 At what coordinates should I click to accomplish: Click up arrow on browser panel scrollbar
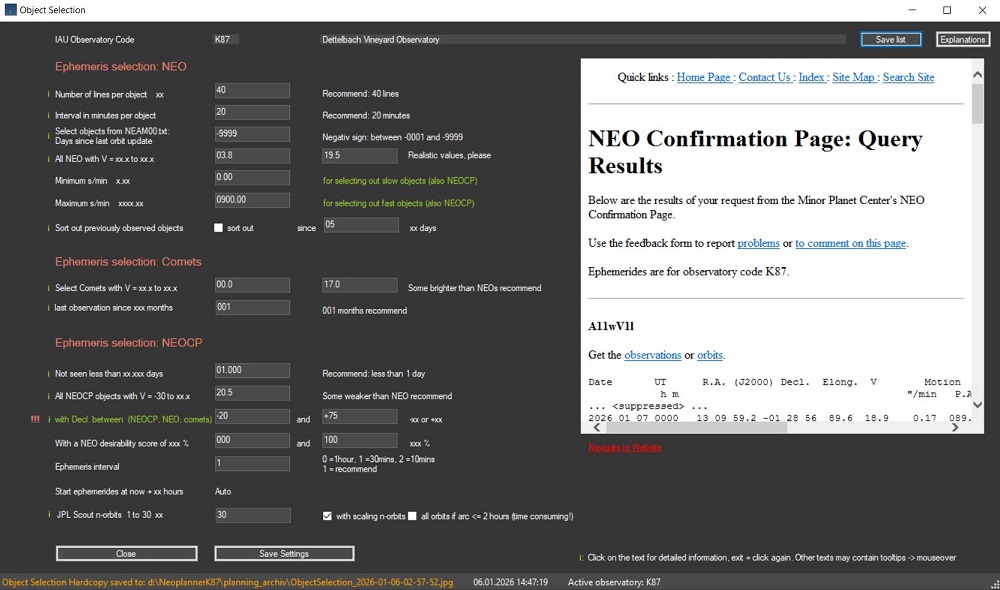pos(977,72)
